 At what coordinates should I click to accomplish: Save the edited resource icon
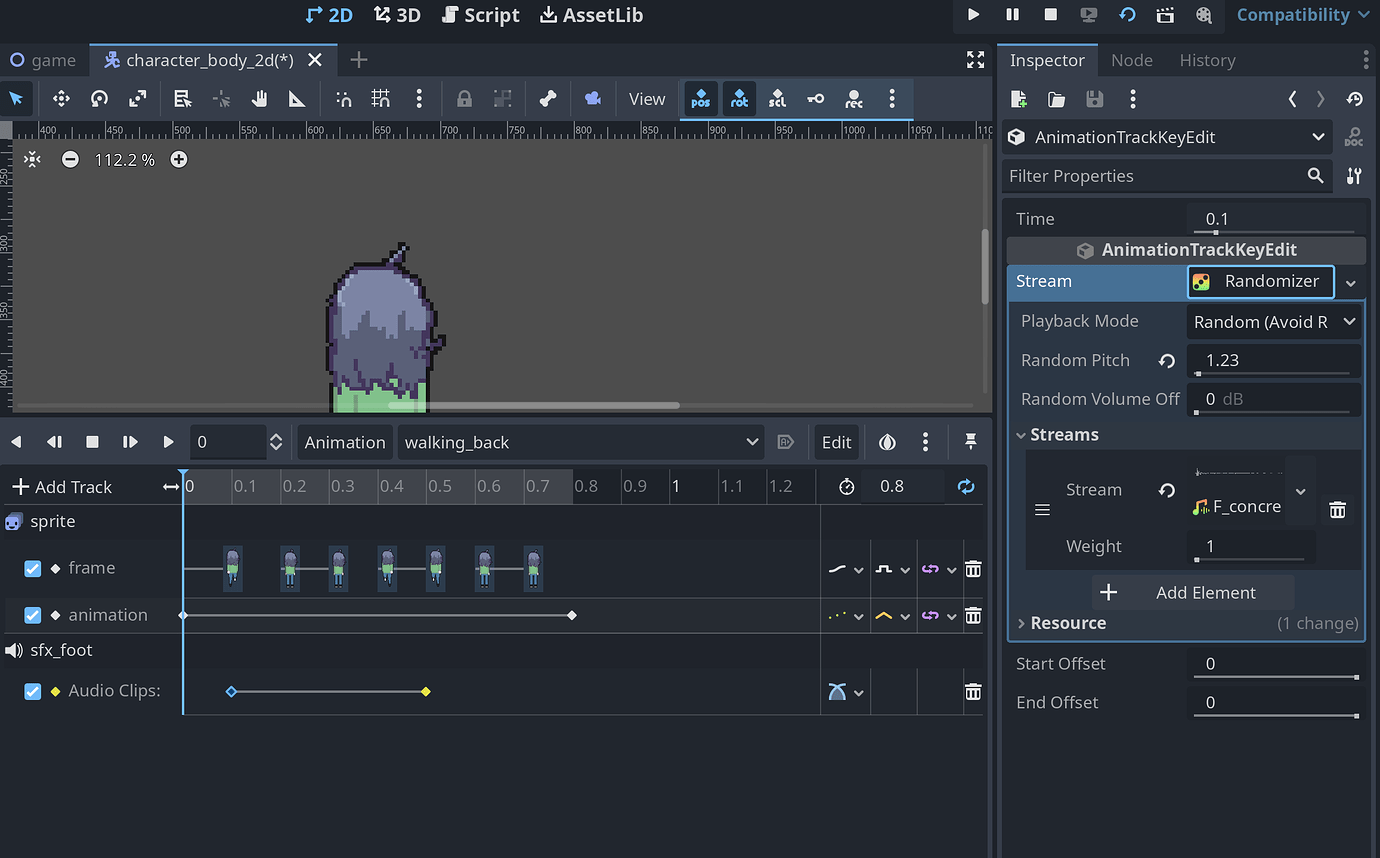pos(1095,99)
